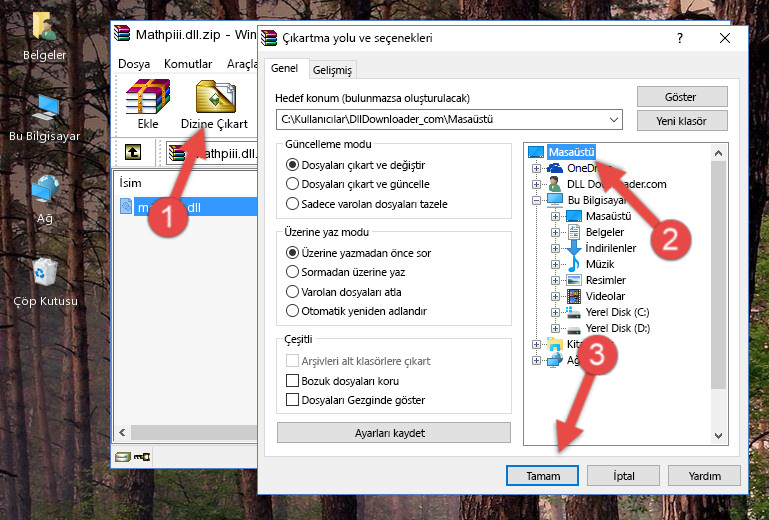Screen dimensions: 769x520
Task: Expand Belgeler tree node
Action: click(555, 233)
